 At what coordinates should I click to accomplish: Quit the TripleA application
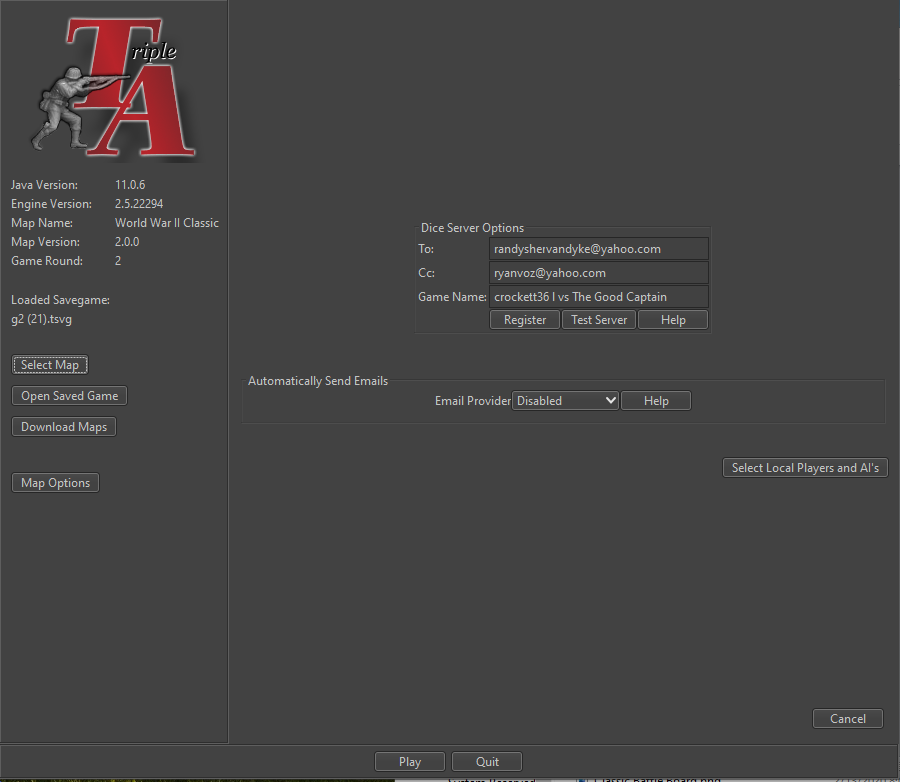tap(487, 762)
